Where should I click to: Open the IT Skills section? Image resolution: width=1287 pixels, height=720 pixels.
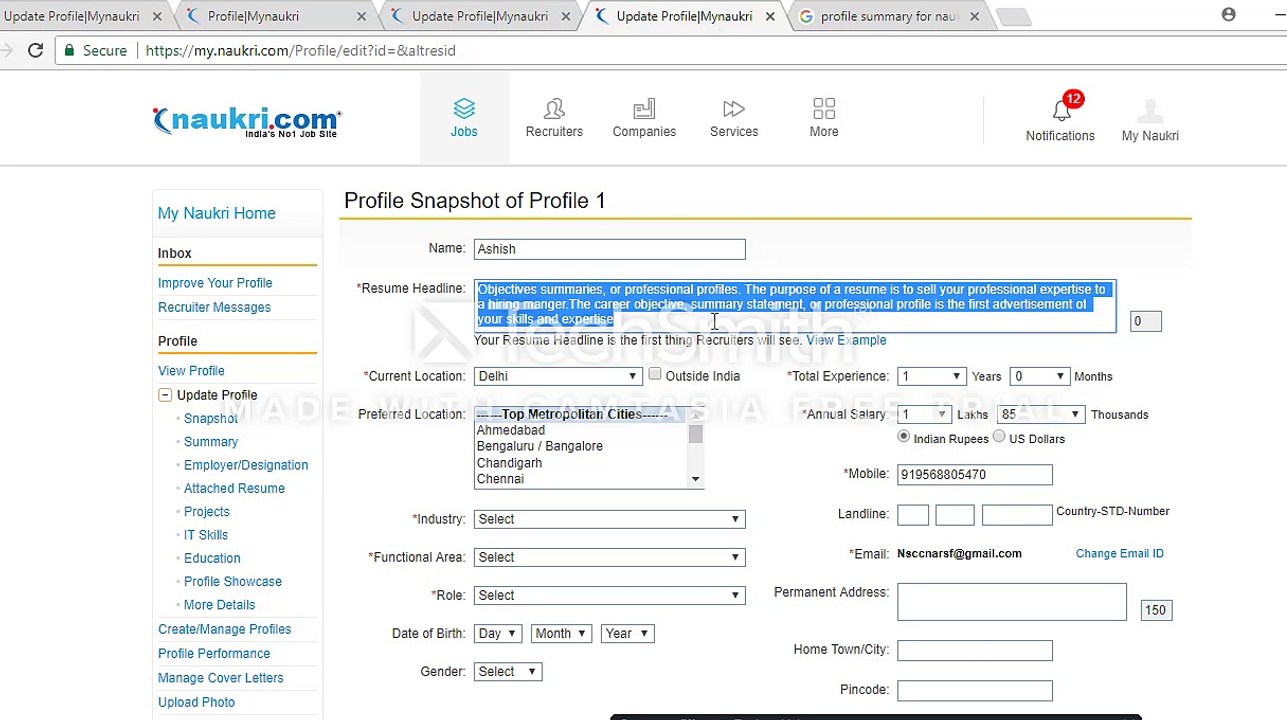click(206, 535)
